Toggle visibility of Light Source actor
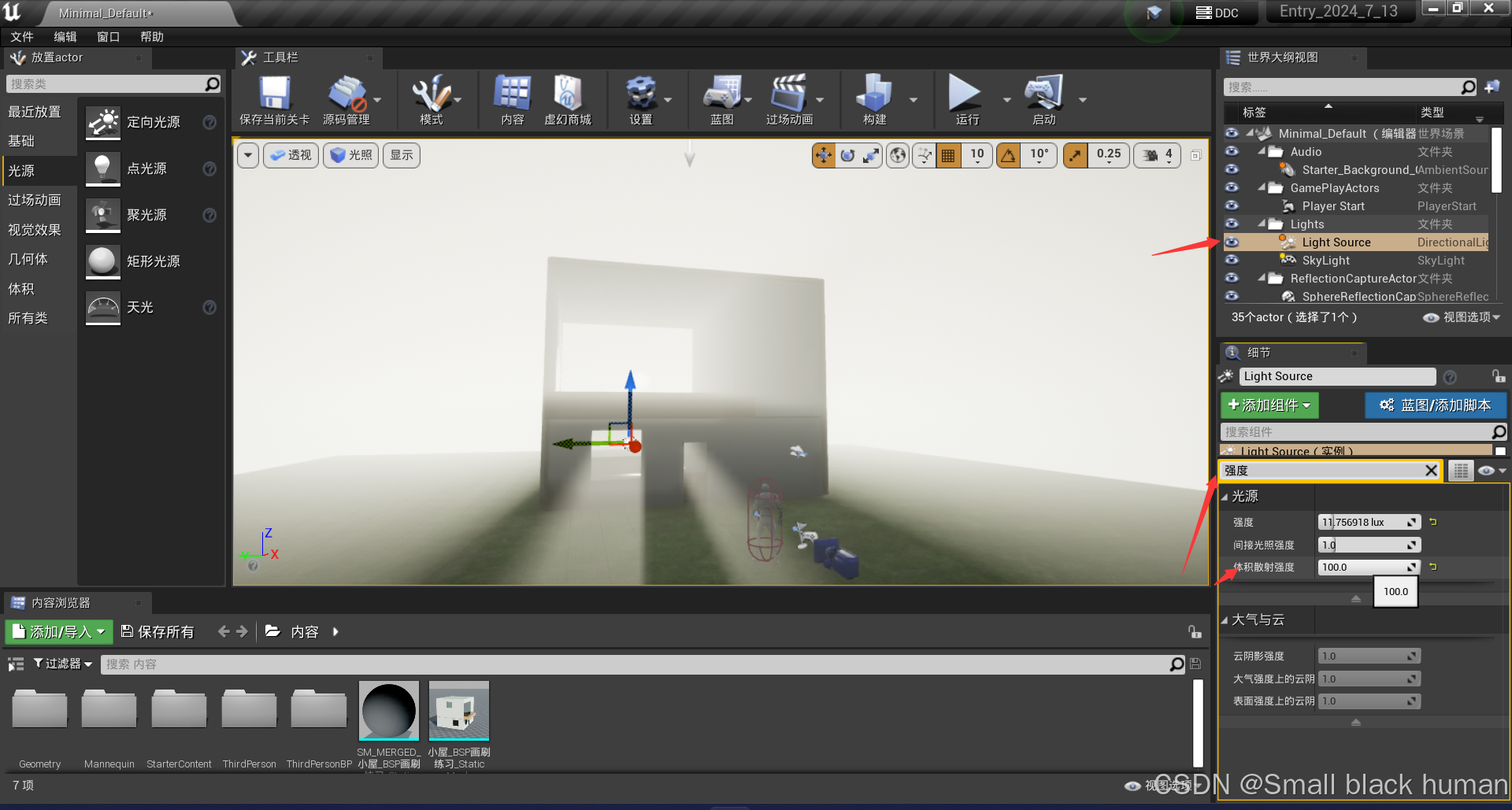Image resolution: width=1512 pixels, height=810 pixels. point(1232,242)
